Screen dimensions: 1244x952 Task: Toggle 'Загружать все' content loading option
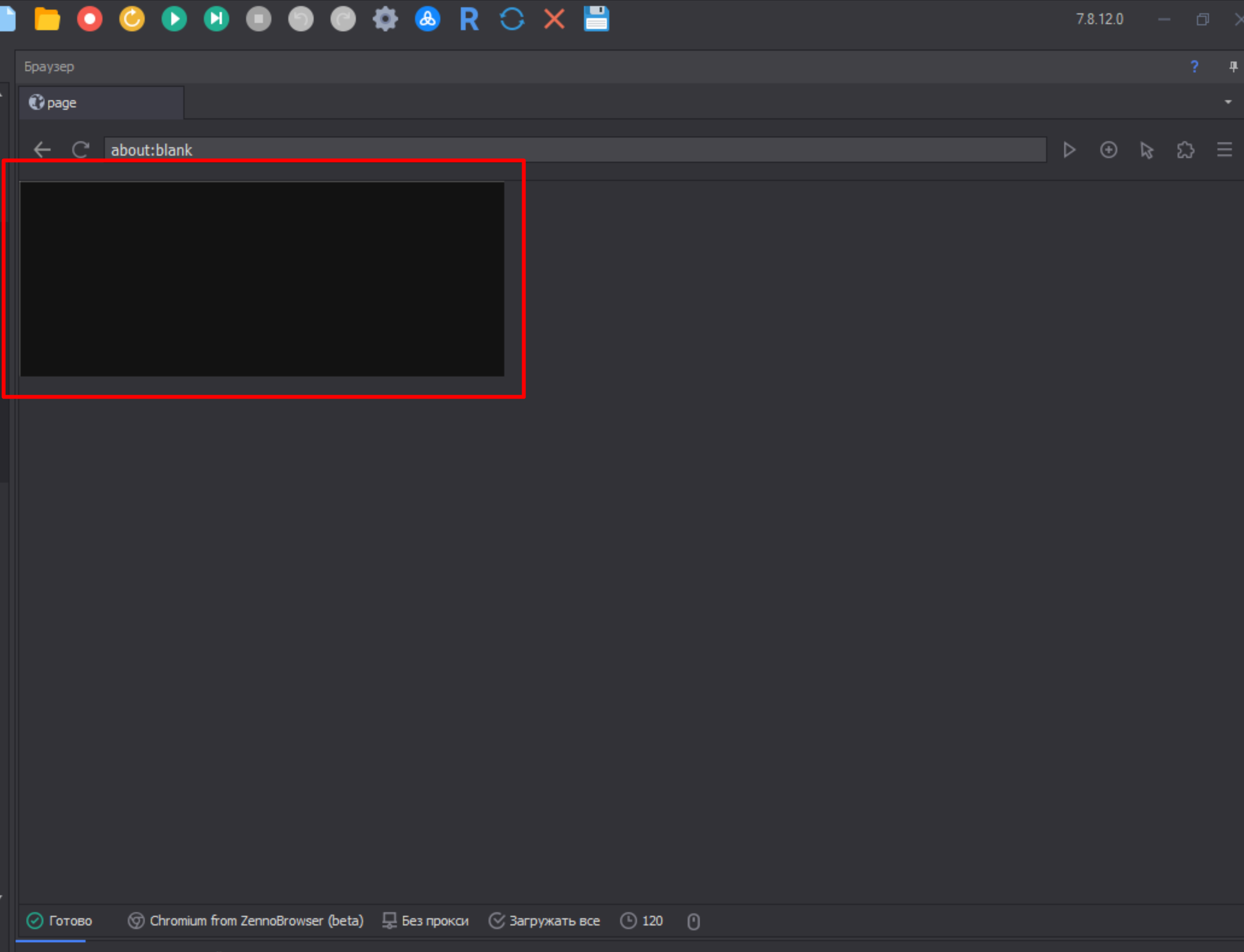[544, 921]
